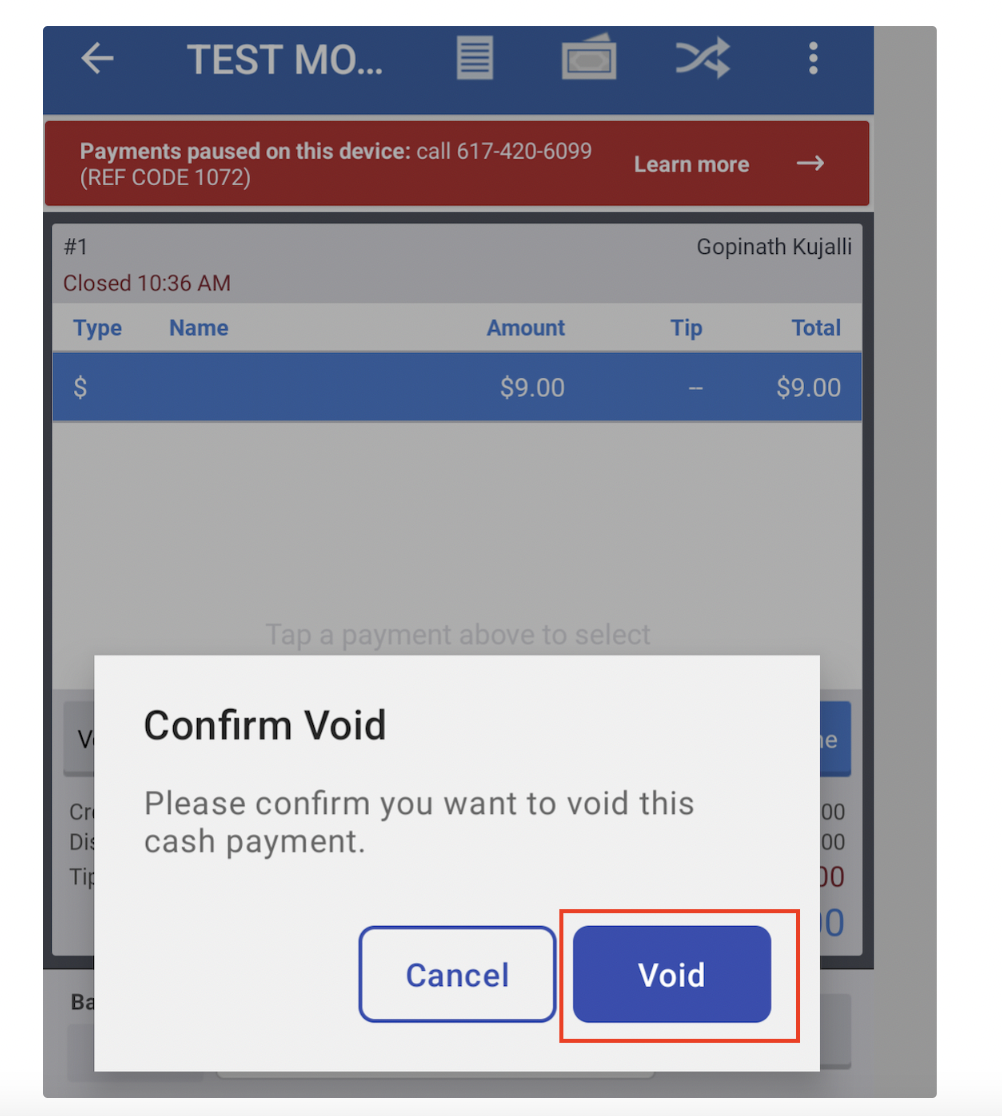Click the arrow icon in red banner
This screenshot has width=1002, height=1116.
(810, 164)
